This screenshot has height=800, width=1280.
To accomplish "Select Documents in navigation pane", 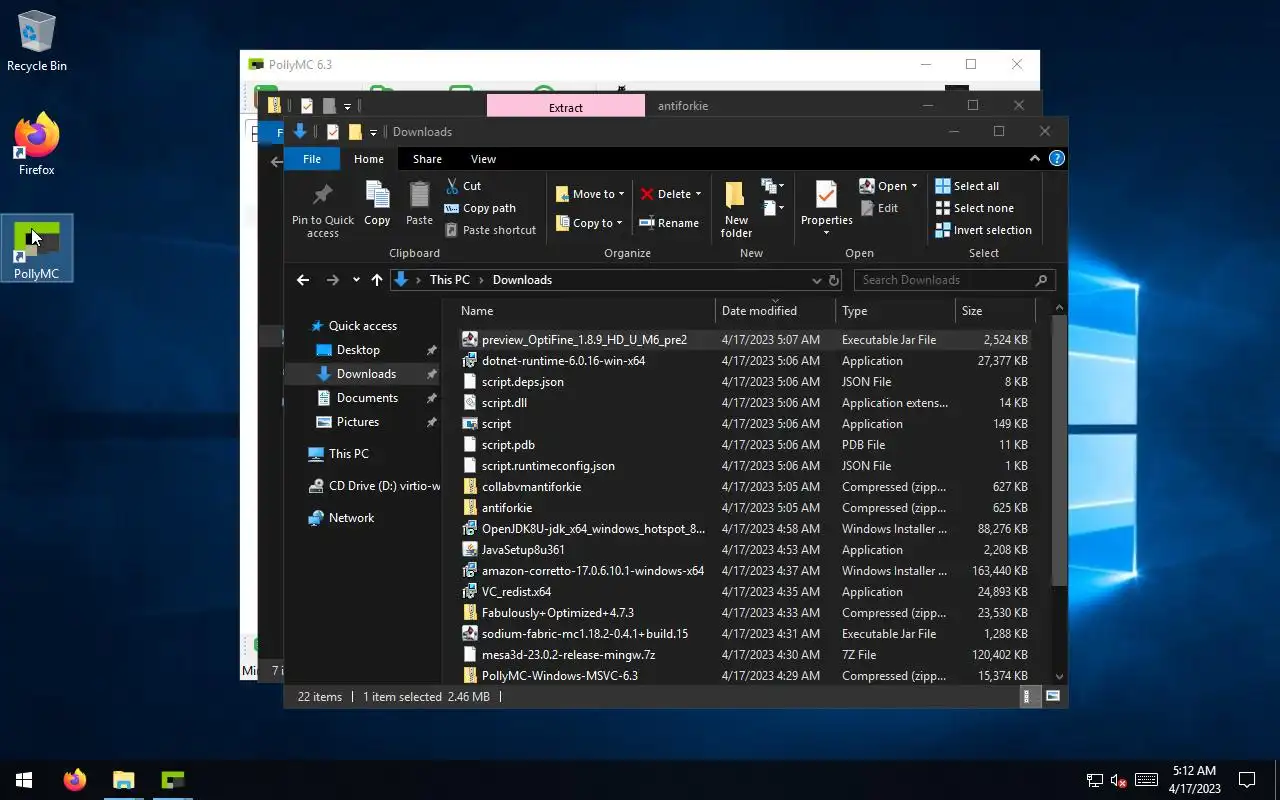I will click(x=367, y=398).
